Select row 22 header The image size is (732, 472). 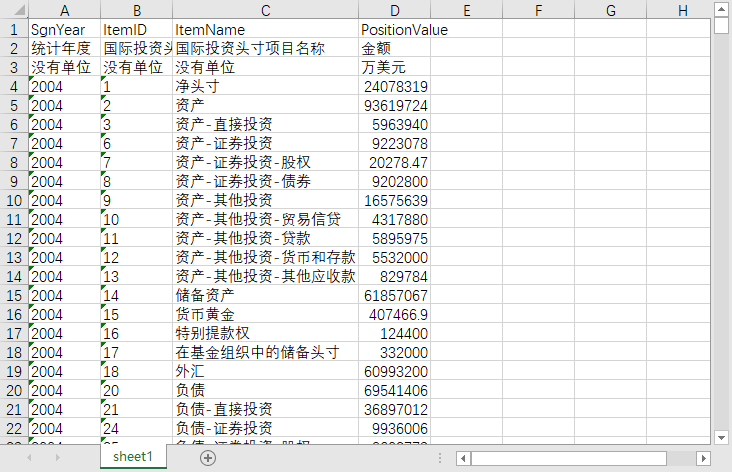[x=14, y=428]
